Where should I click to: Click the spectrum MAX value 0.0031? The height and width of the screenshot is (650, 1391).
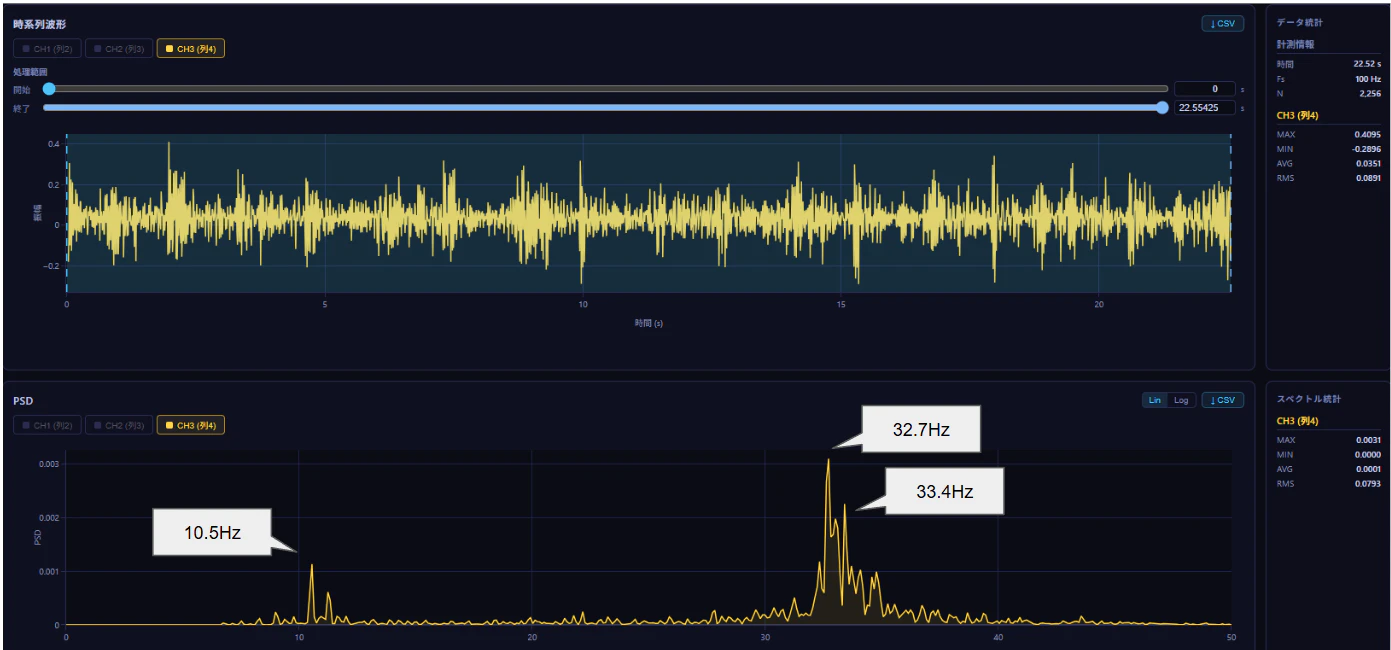click(x=1368, y=440)
